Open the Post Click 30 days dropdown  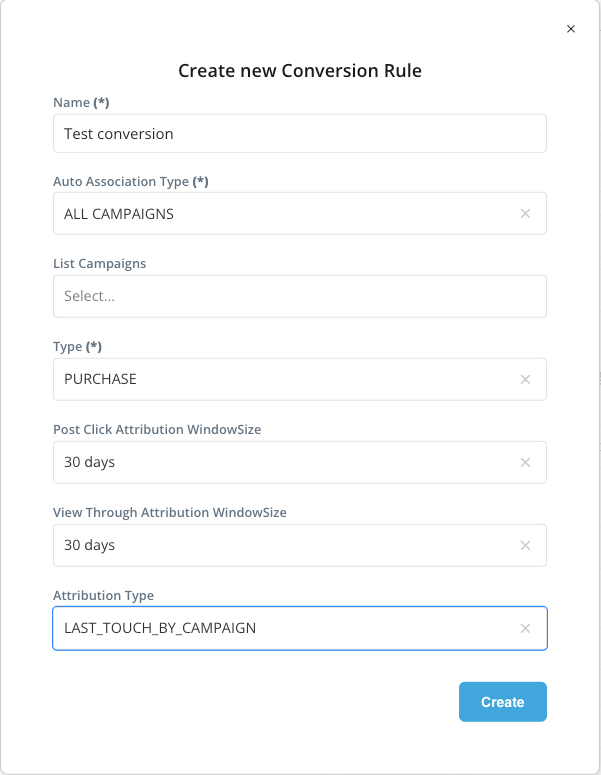click(280, 462)
